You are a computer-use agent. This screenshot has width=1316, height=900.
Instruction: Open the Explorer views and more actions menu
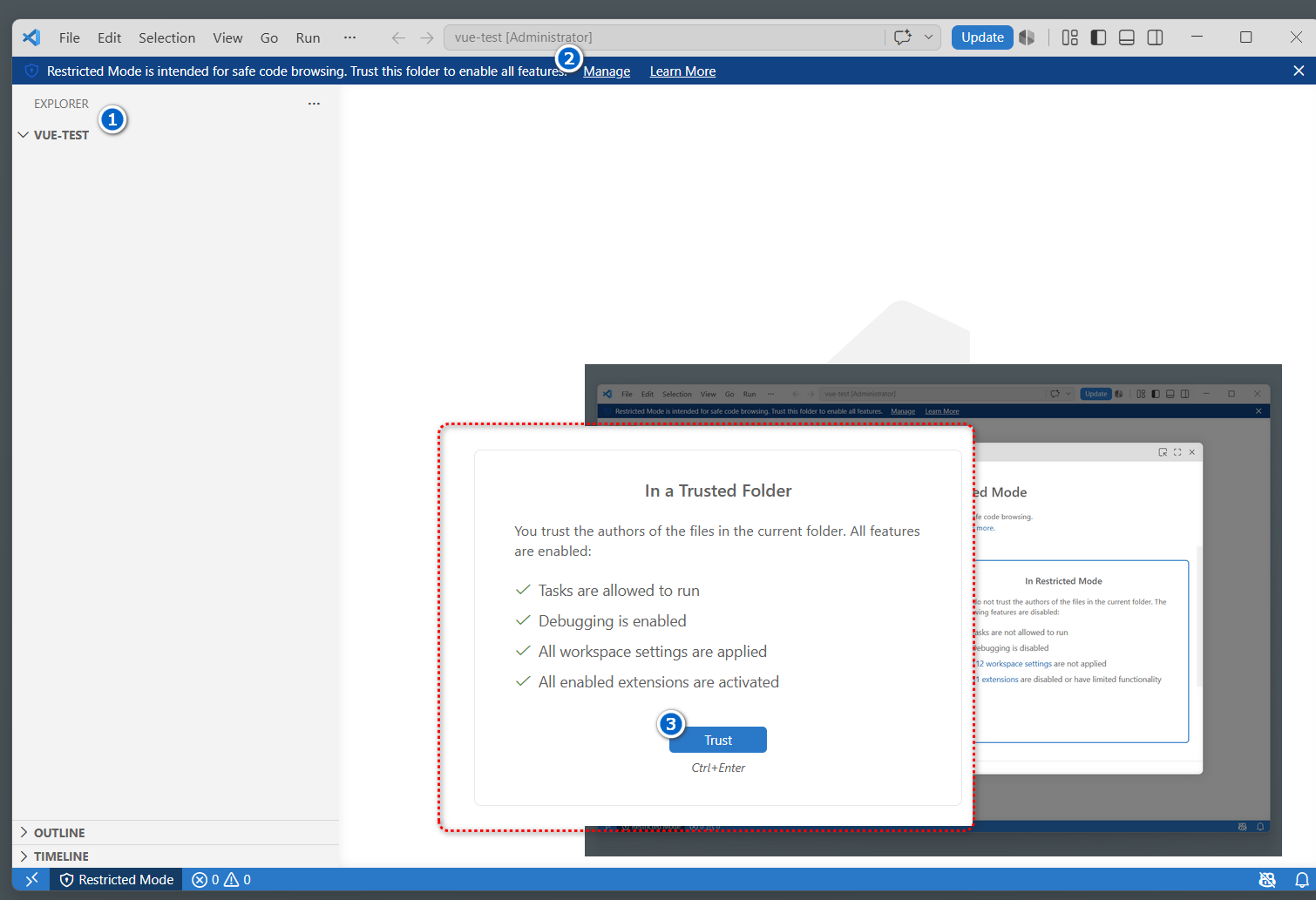(314, 104)
